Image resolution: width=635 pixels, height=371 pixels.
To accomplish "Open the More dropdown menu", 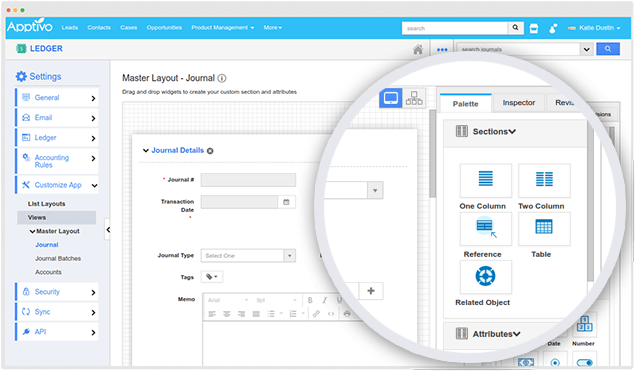I will [x=273, y=28].
